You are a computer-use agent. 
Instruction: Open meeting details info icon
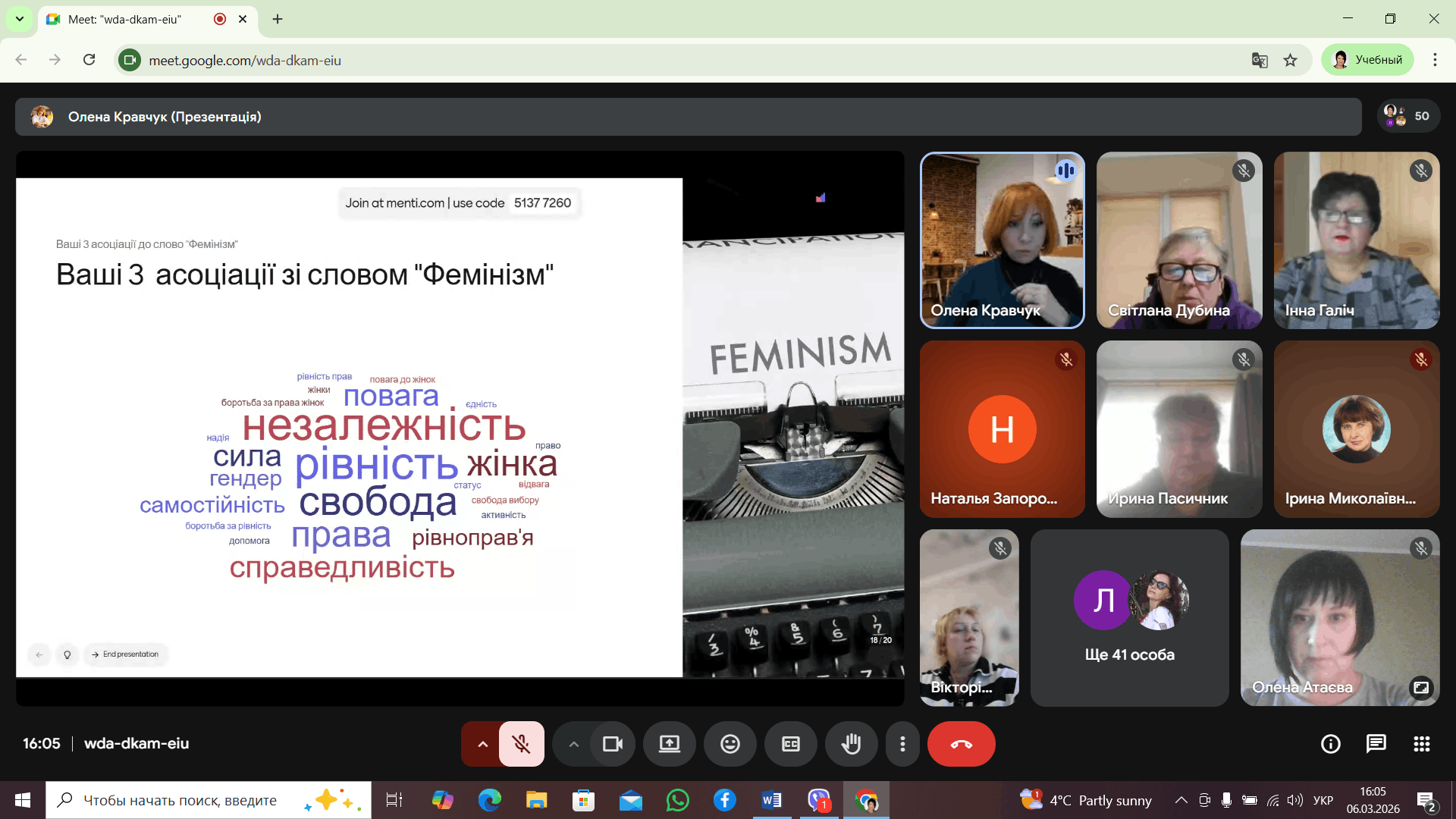tap(1330, 744)
